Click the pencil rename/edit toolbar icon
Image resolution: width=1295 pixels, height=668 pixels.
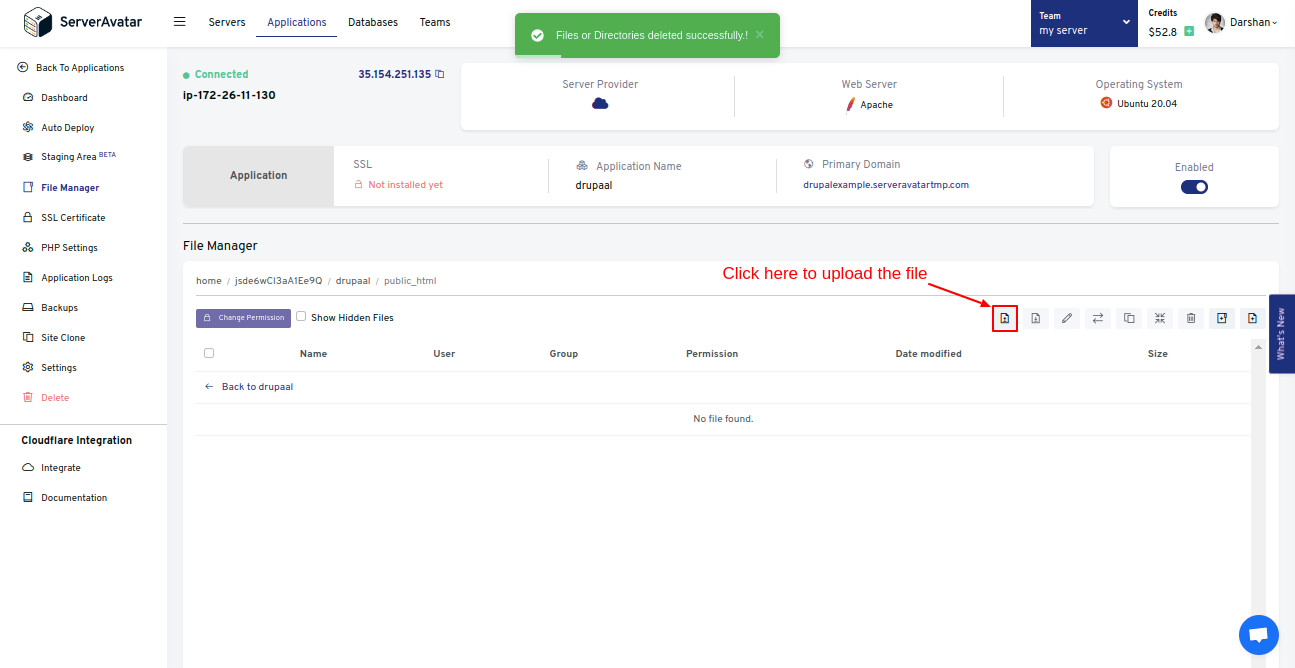click(1067, 318)
